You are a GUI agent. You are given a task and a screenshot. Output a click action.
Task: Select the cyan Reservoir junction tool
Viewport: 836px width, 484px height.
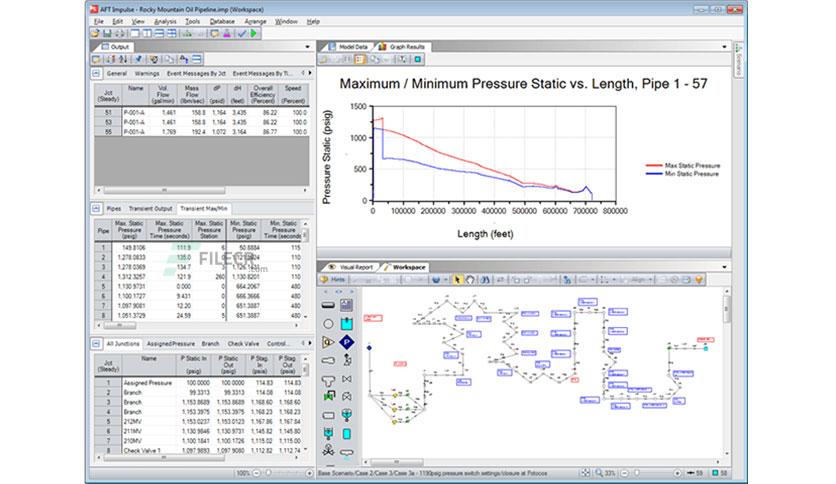[347, 324]
